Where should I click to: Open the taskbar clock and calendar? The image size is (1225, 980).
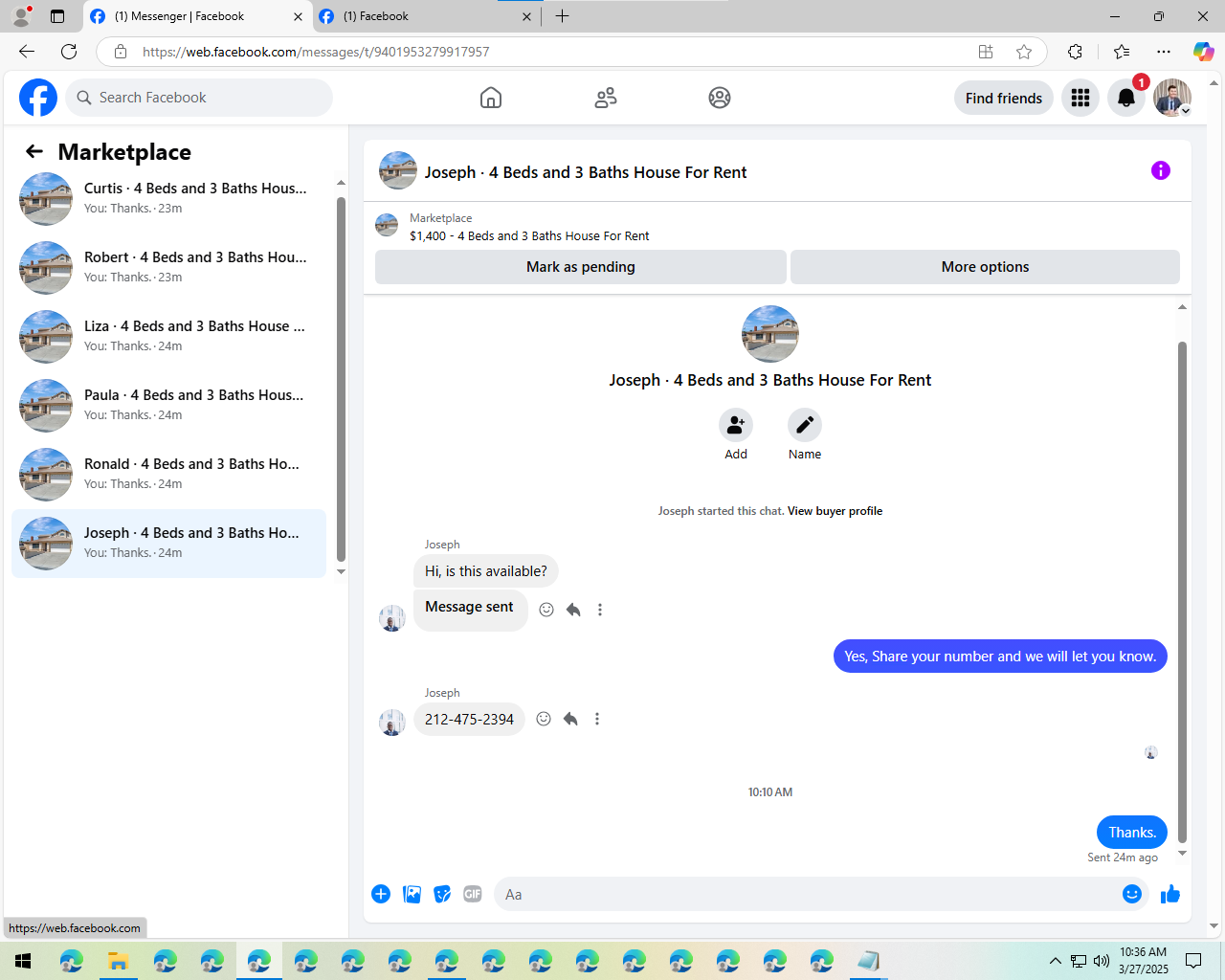click(1144, 961)
